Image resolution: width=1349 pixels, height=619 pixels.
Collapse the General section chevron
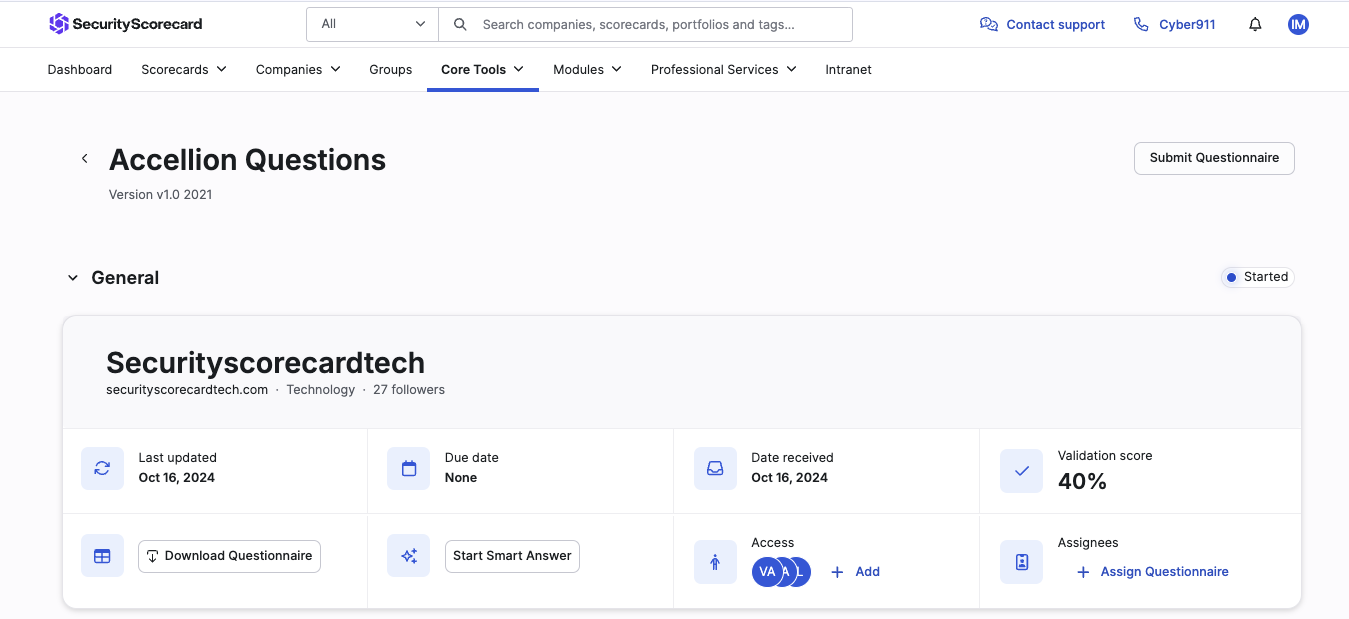point(73,278)
